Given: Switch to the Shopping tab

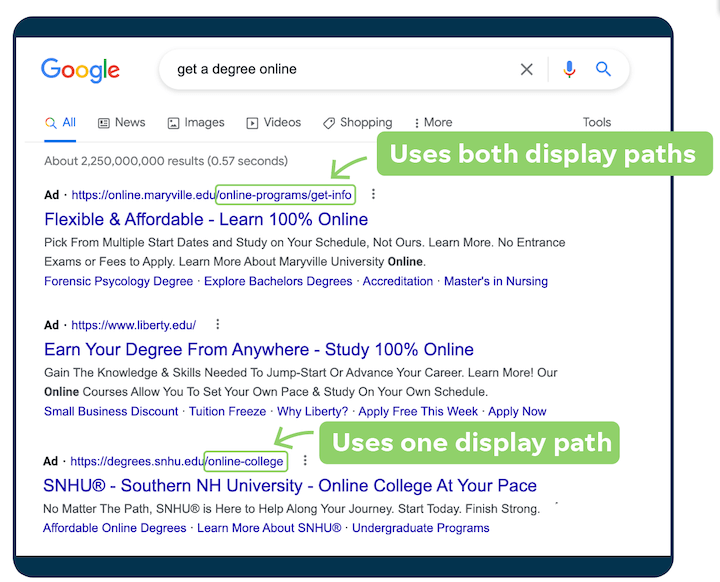Looking at the screenshot, I should (358, 123).
